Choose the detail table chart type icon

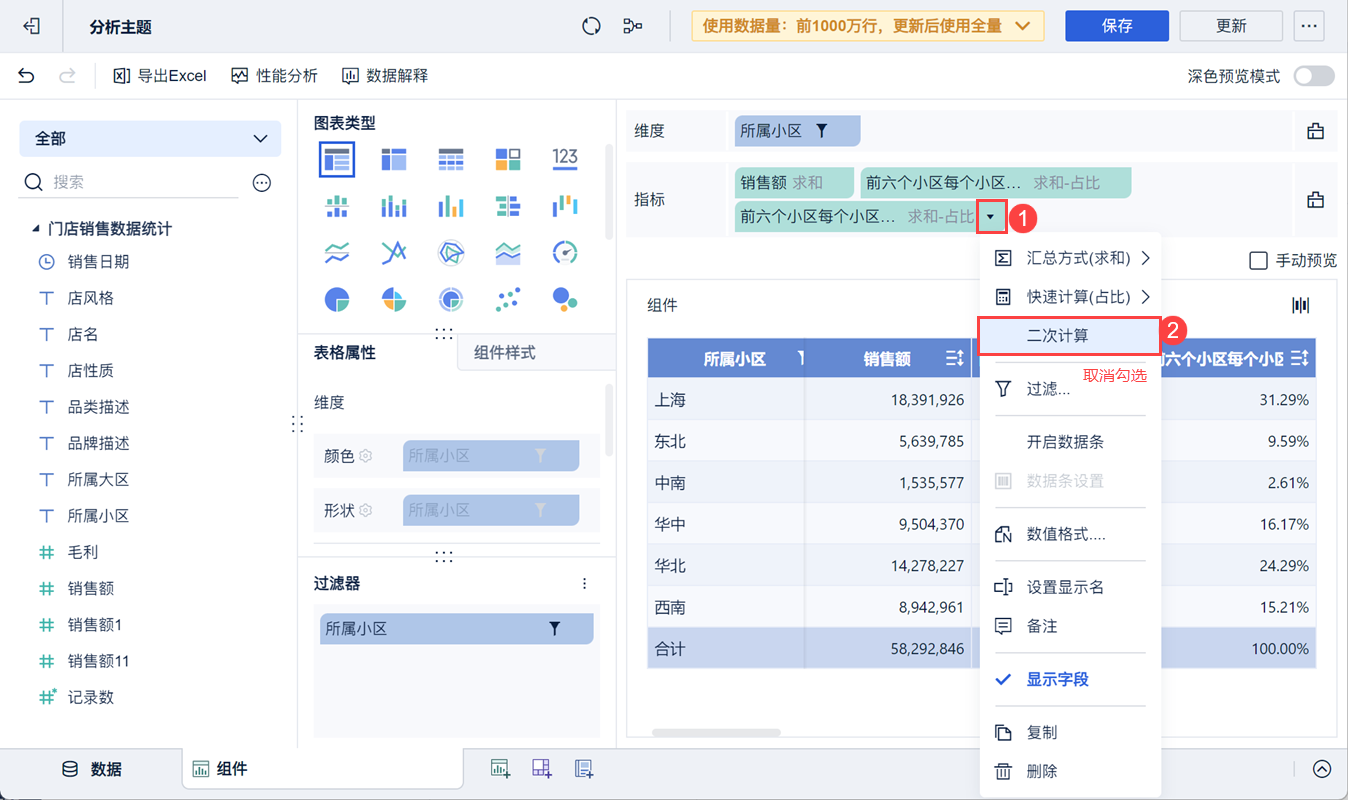pos(451,158)
